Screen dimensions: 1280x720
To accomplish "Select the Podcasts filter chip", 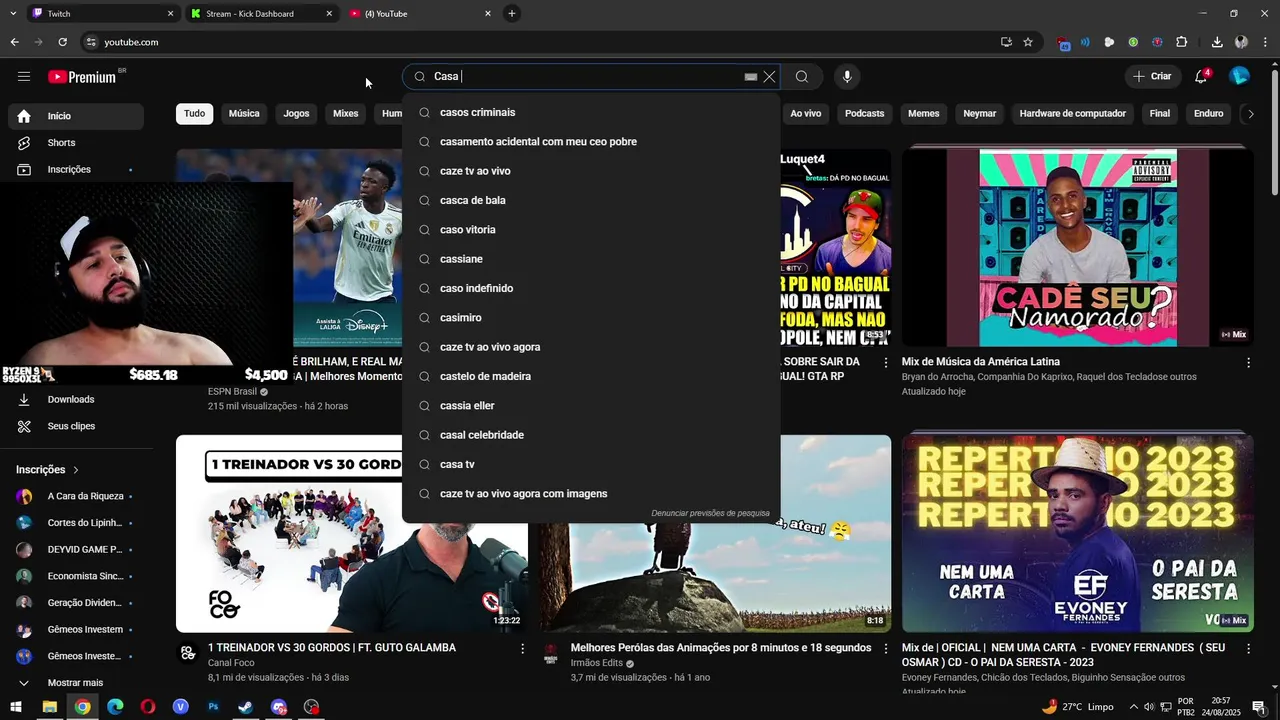I will point(864,113).
